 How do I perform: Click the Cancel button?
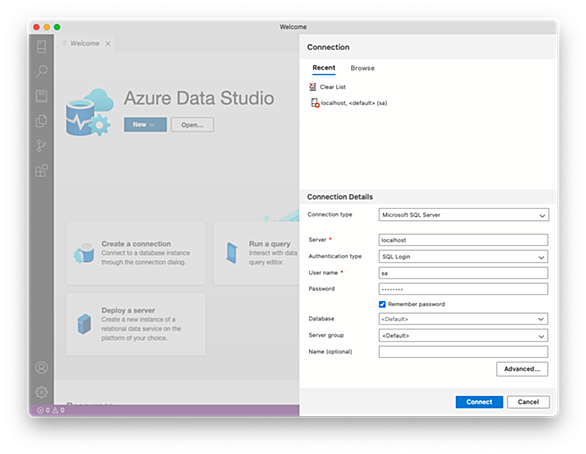point(528,402)
